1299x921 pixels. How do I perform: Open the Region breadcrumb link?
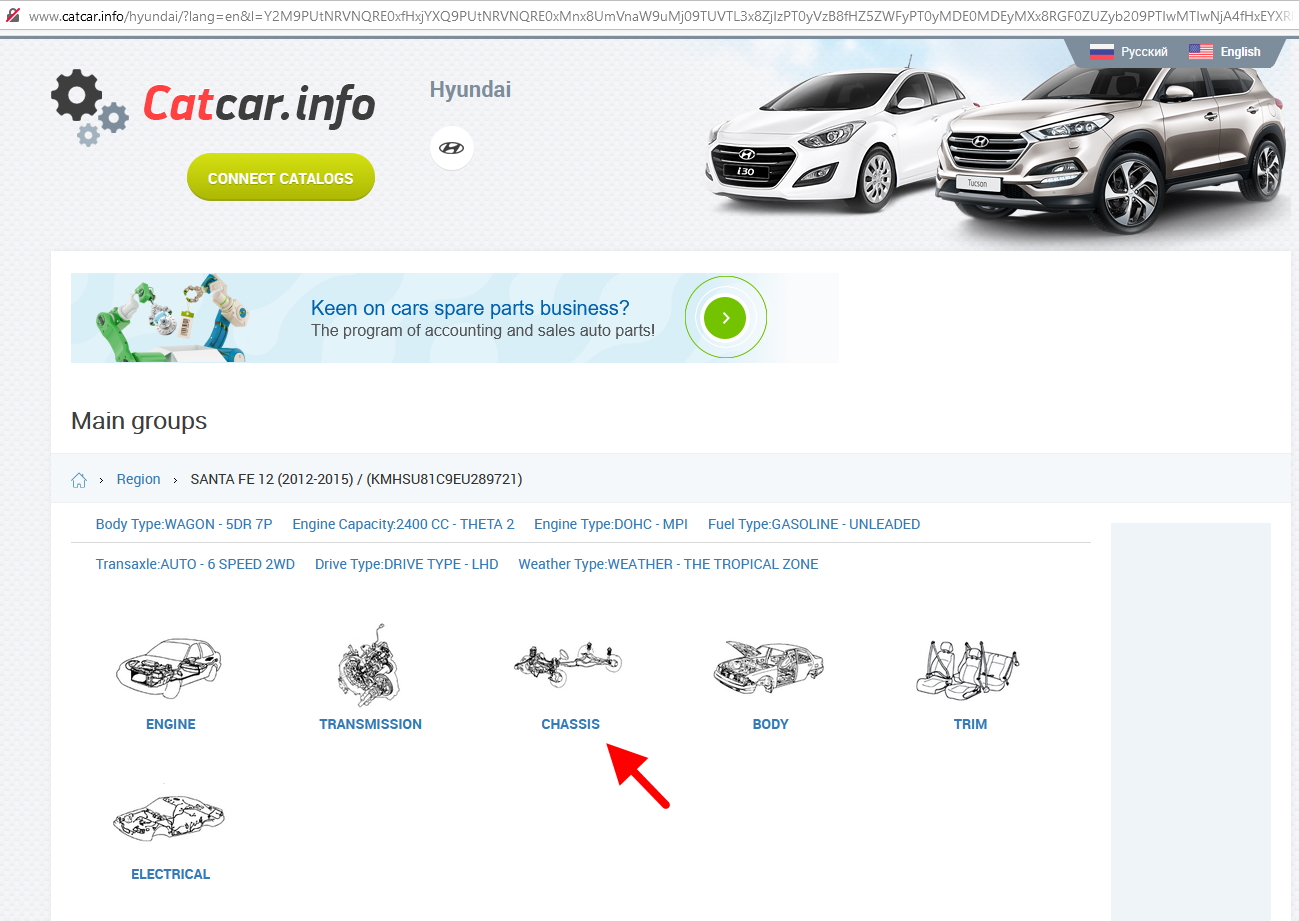(x=138, y=479)
